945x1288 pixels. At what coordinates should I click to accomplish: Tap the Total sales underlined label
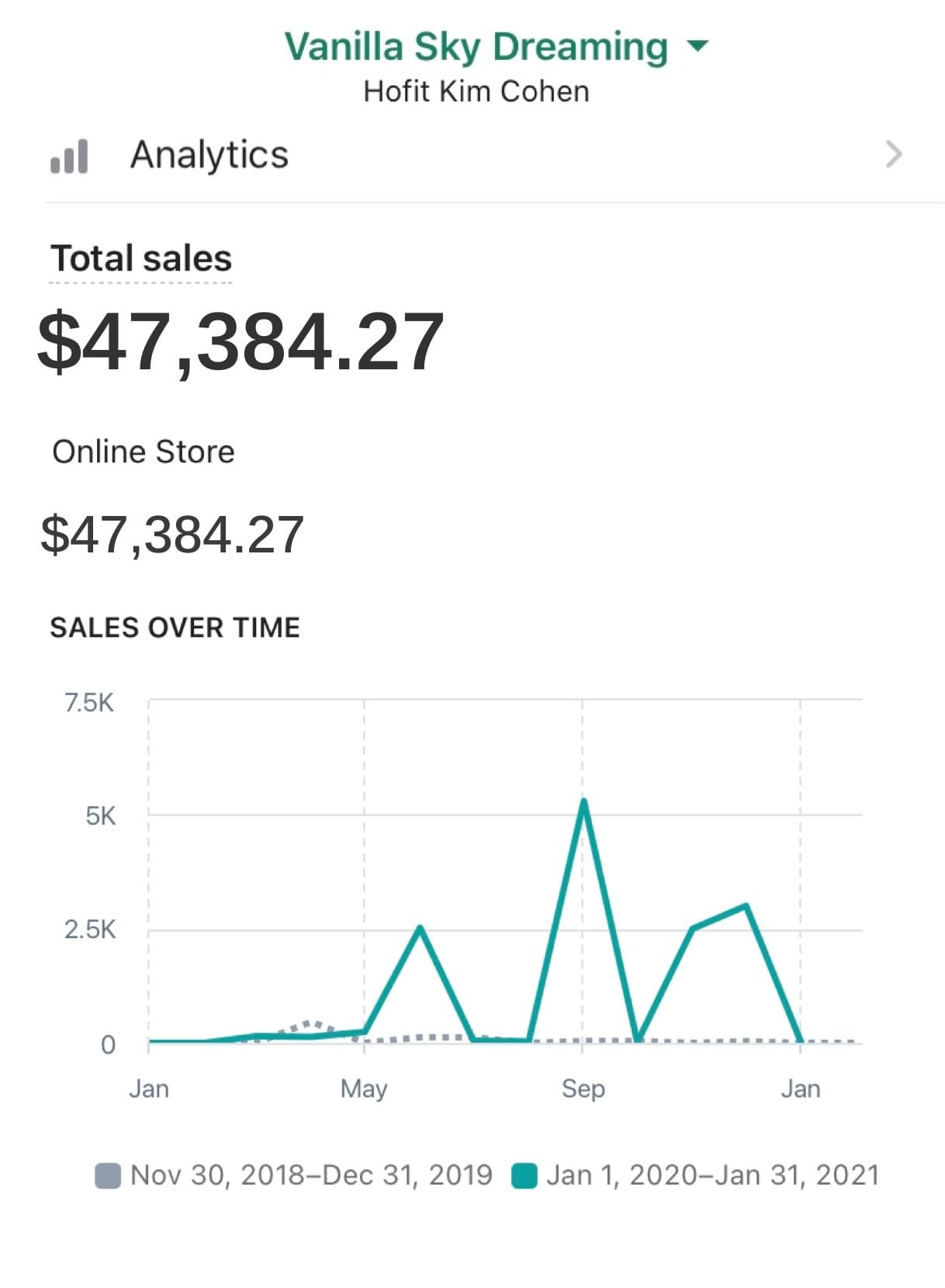coord(141,258)
